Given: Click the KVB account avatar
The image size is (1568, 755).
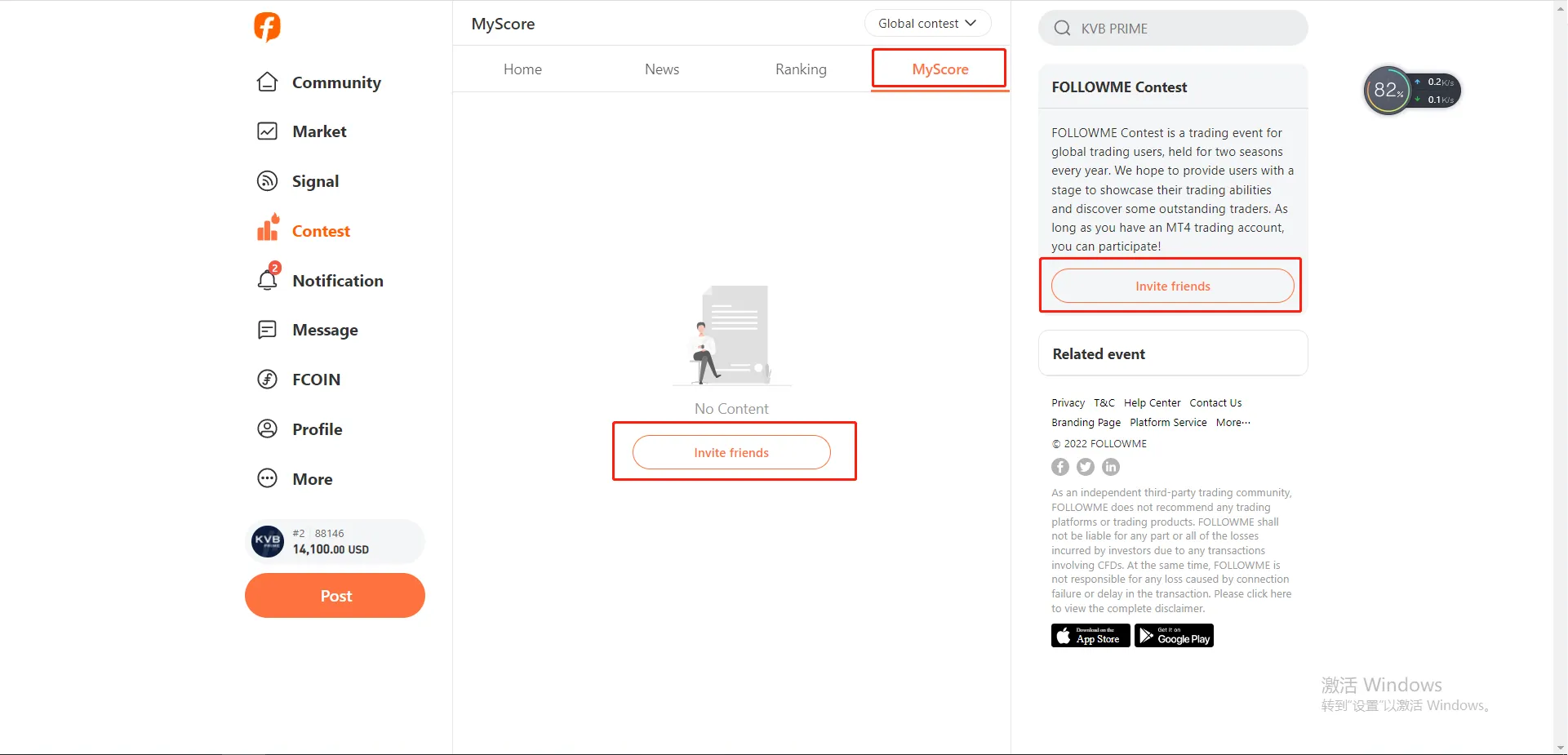Looking at the screenshot, I should pyautogui.click(x=268, y=541).
